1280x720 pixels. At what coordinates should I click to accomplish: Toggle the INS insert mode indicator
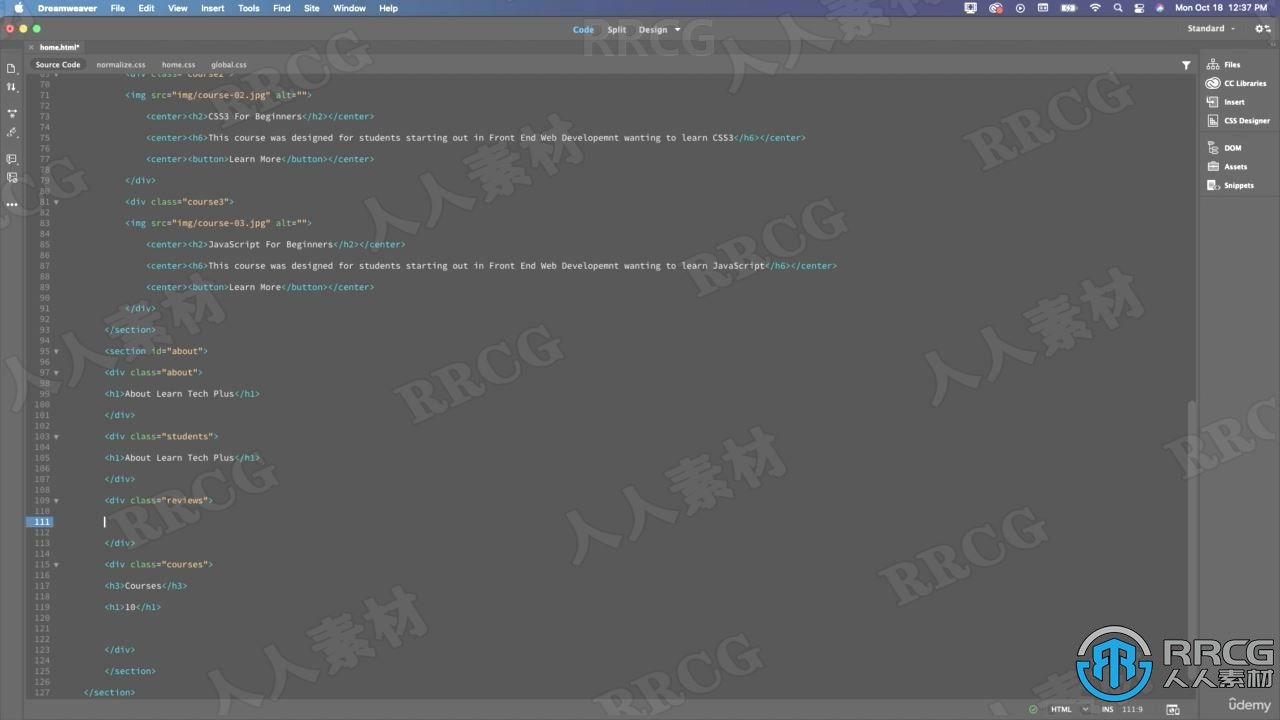(1107, 709)
